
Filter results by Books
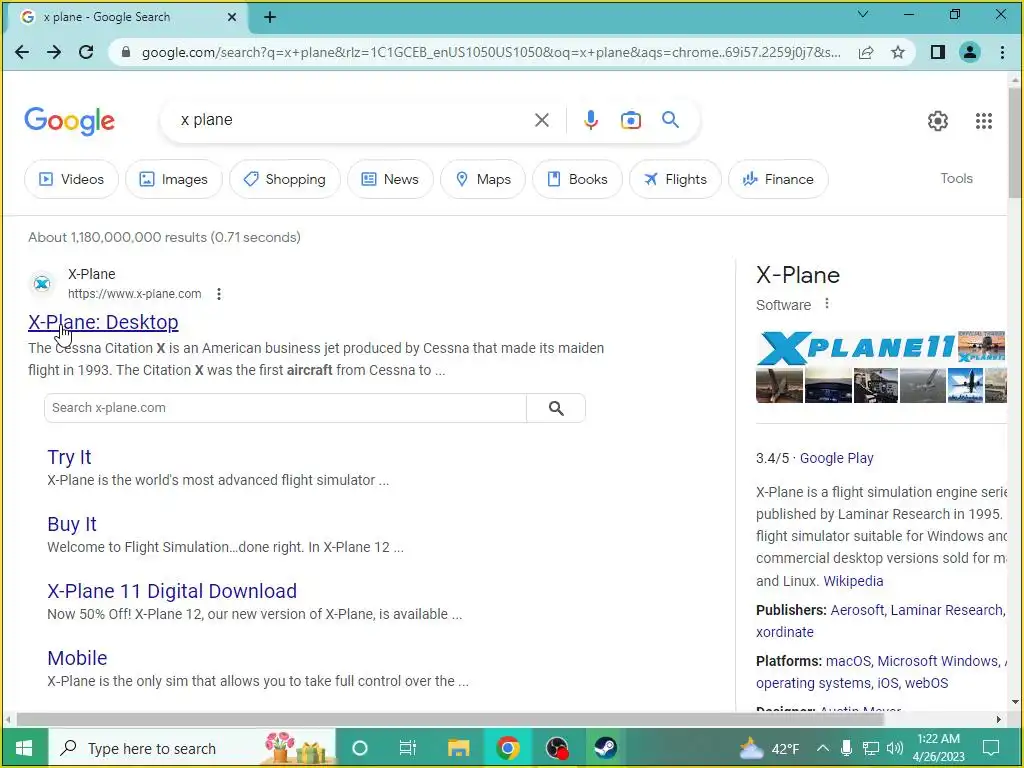click(577, 179)
